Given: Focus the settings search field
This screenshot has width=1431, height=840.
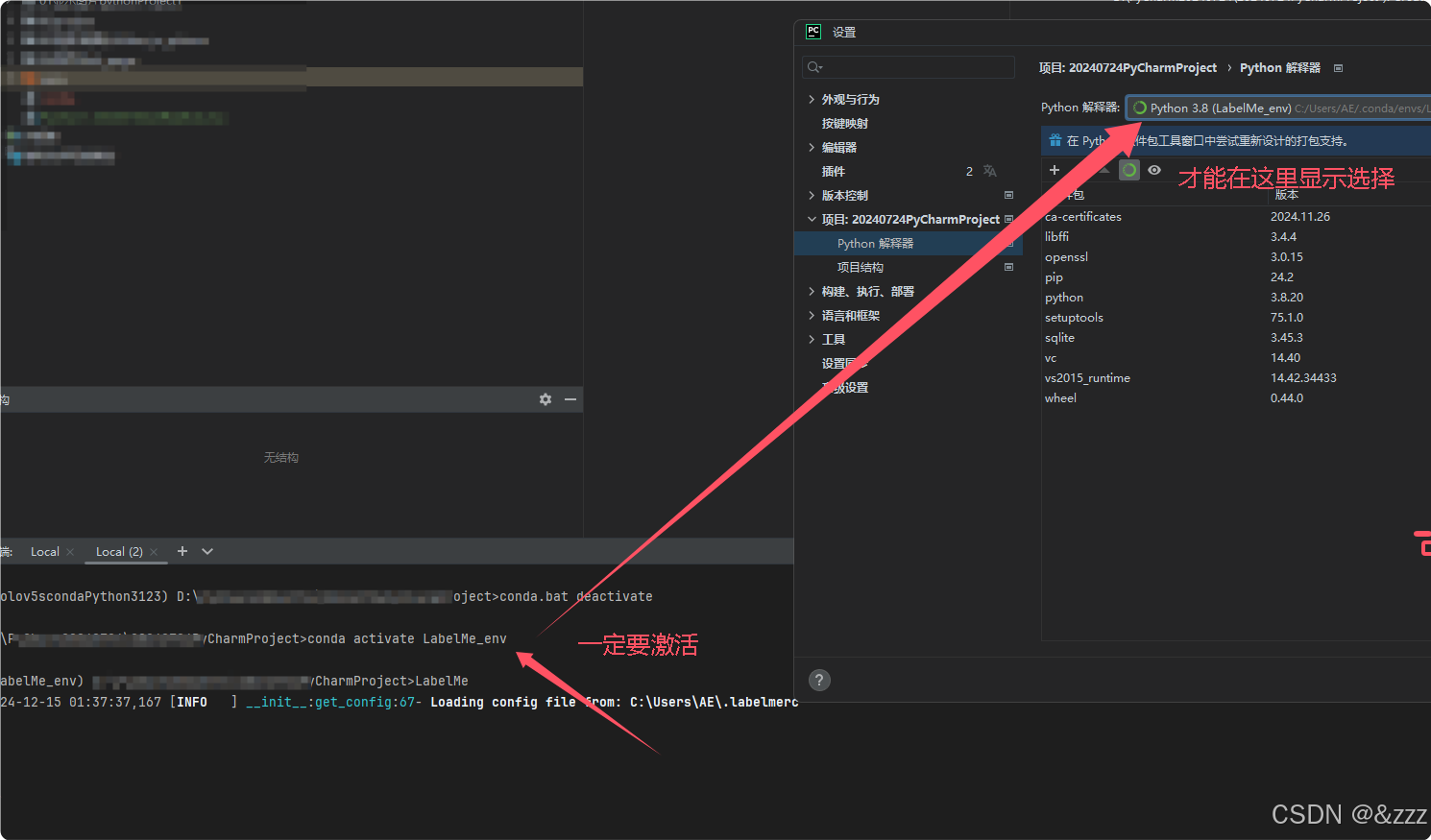Looking at the screenshot, I should tap(909, 67).
